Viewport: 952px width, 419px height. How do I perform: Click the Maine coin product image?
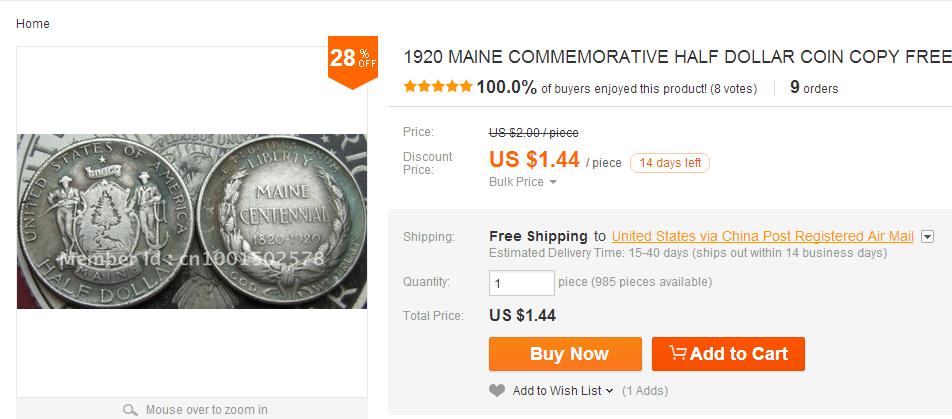[x=192, y=221]
